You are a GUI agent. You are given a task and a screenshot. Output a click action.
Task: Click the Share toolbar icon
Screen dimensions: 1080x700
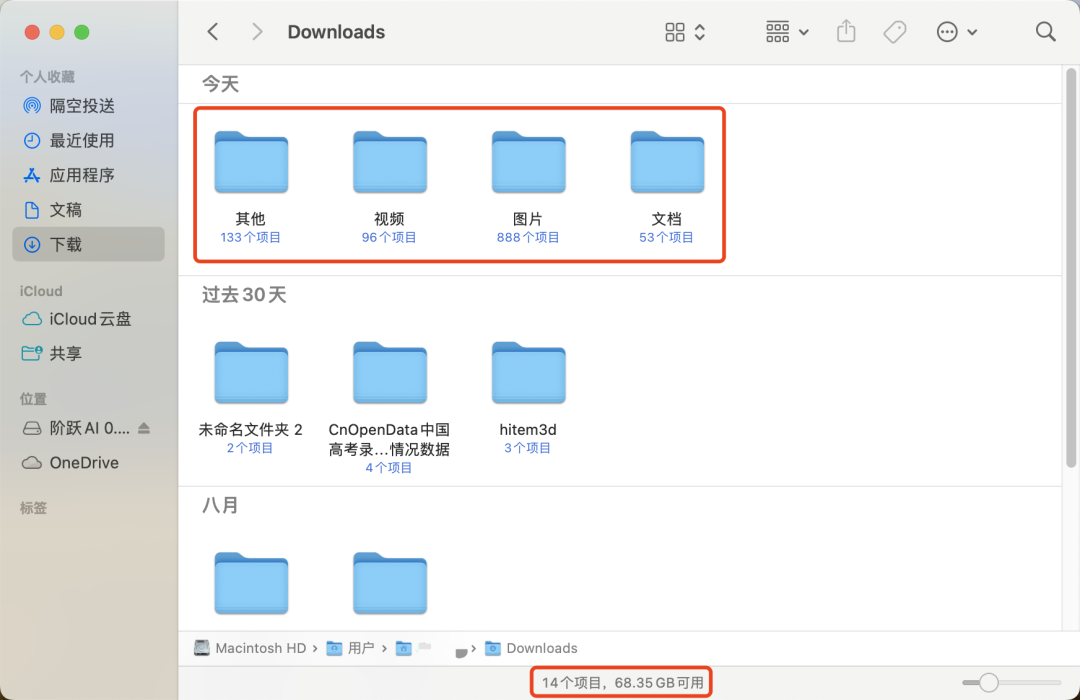coord(846,31)
